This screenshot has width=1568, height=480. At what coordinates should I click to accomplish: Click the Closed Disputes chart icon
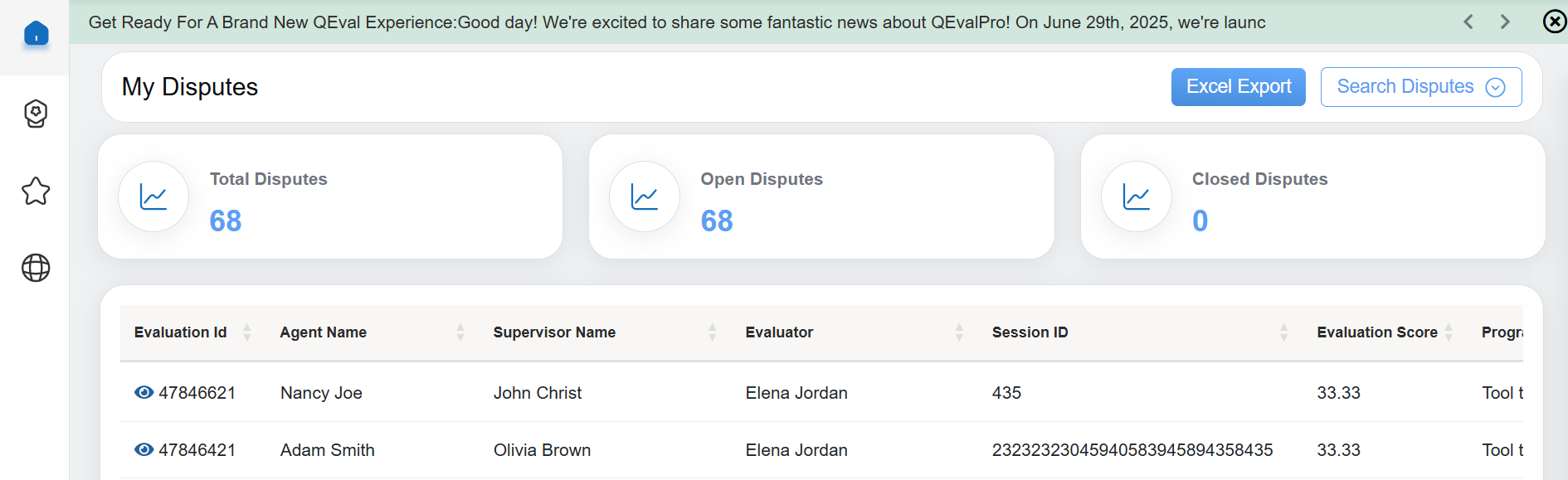coord(1136,196)
